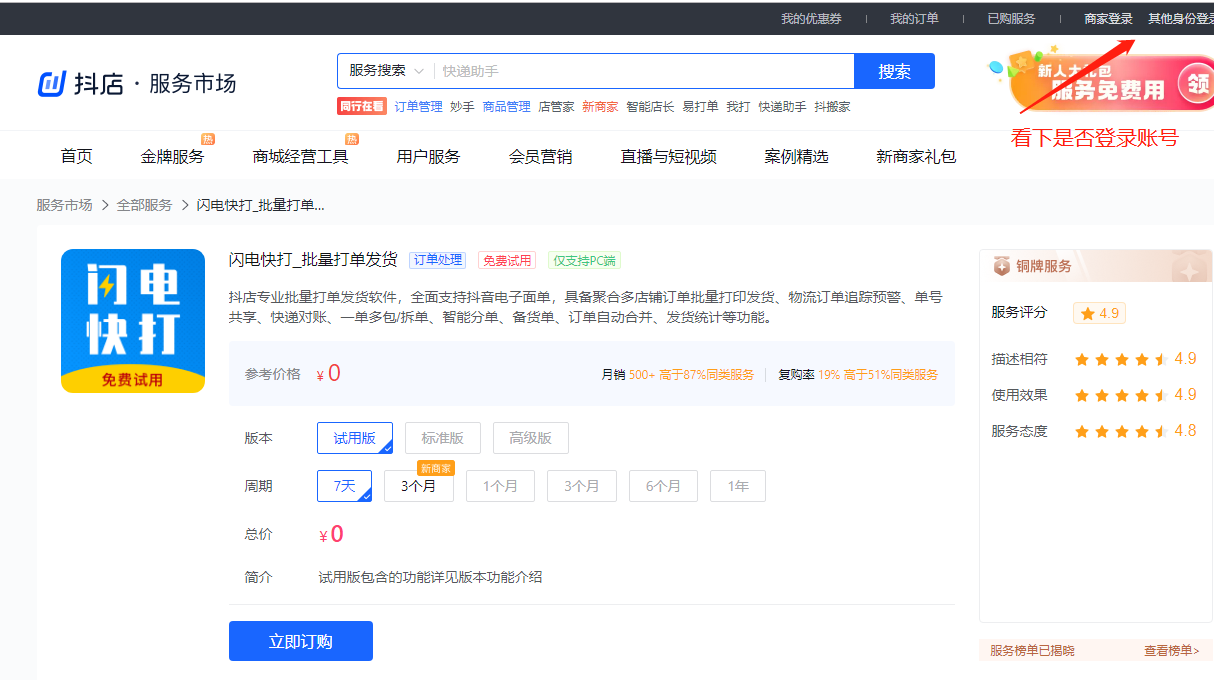The width and height of the screenshot is (1214, 680).
Task: Click the 服务评分 4.9 star badge
Action: coord(1099,313)
